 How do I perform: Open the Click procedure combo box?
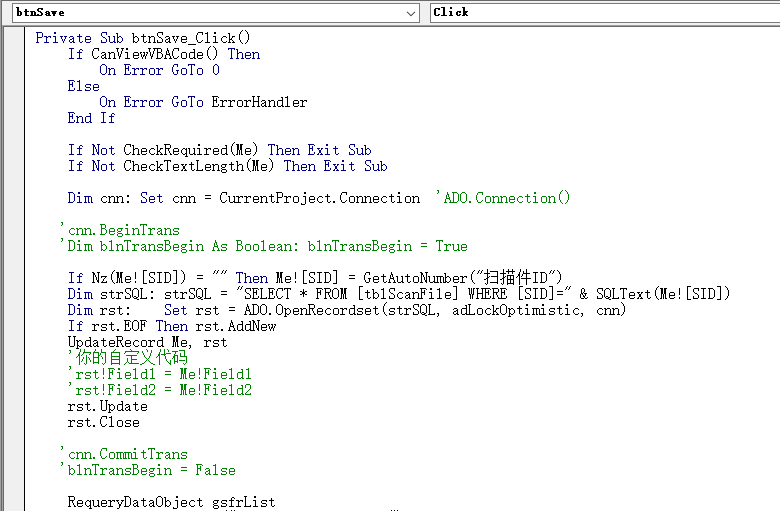[x=604, y=12]
